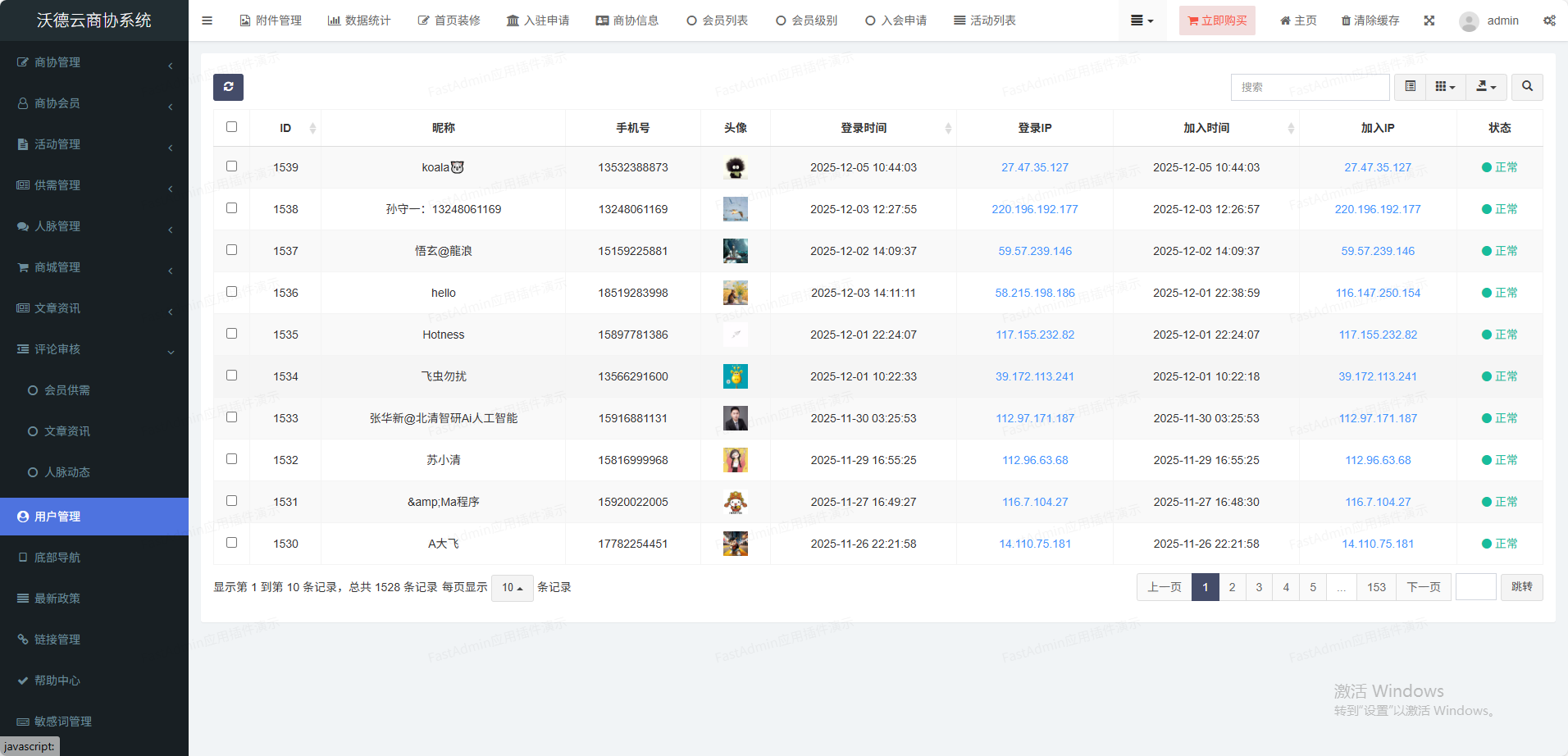Click the koala user's avatar thumbnail
1568x756 pixels.
click(x=735, y=167)
